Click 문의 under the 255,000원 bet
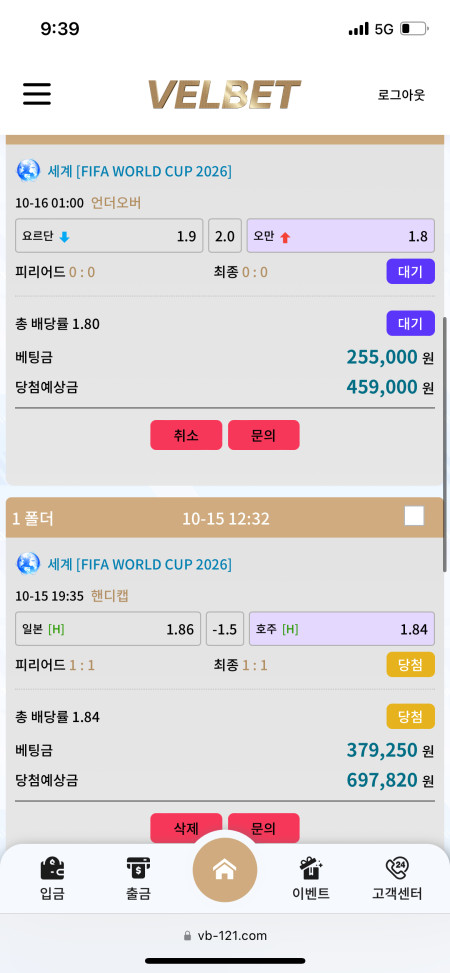The height and width of the screenshot is (973, 450). coord(263,435)
